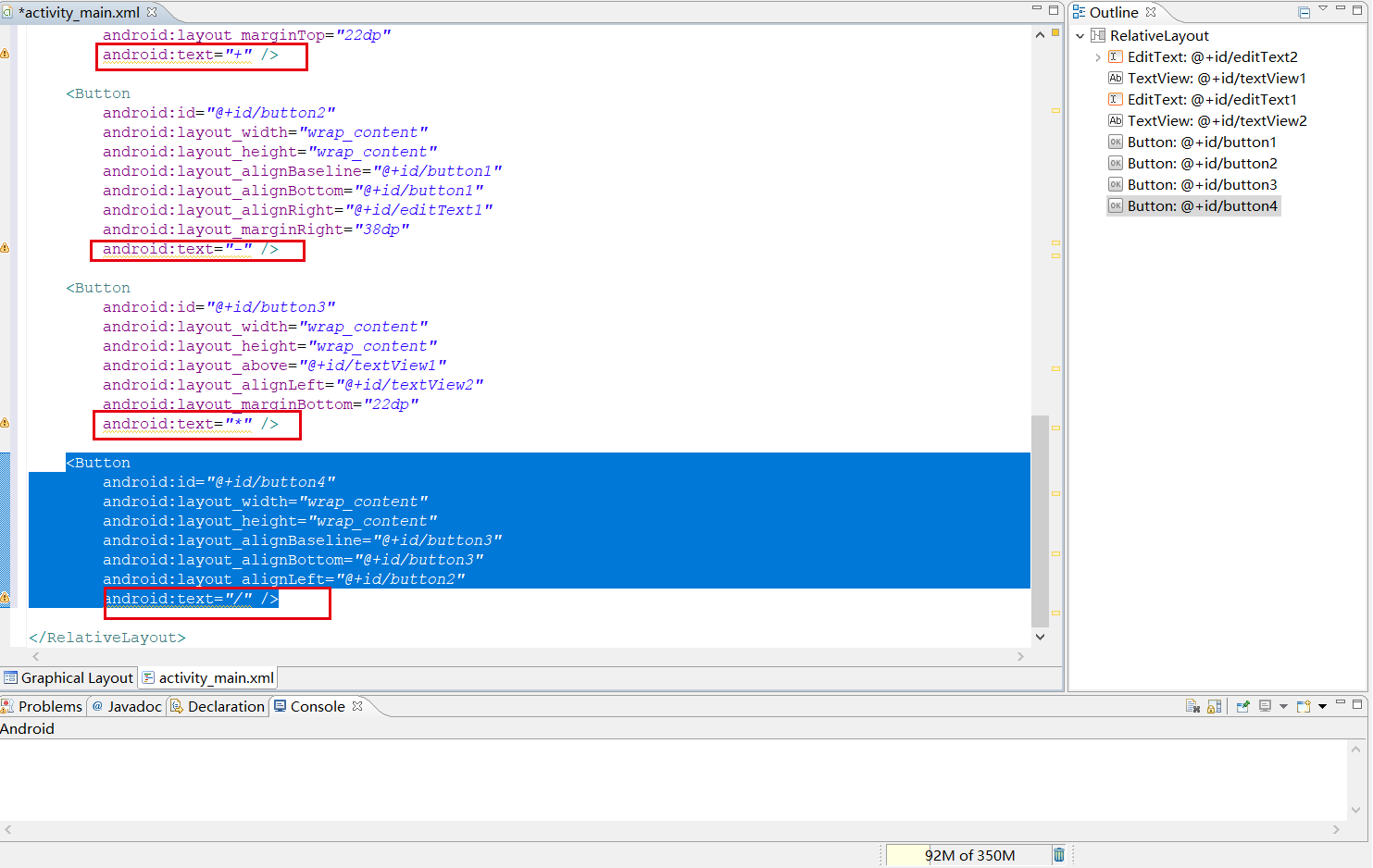The width and height of the screenshot is (1373, 868).
Task: Open the Open Console dropdown arrow
Action: pyautogui.click(x=1322, y=706)
